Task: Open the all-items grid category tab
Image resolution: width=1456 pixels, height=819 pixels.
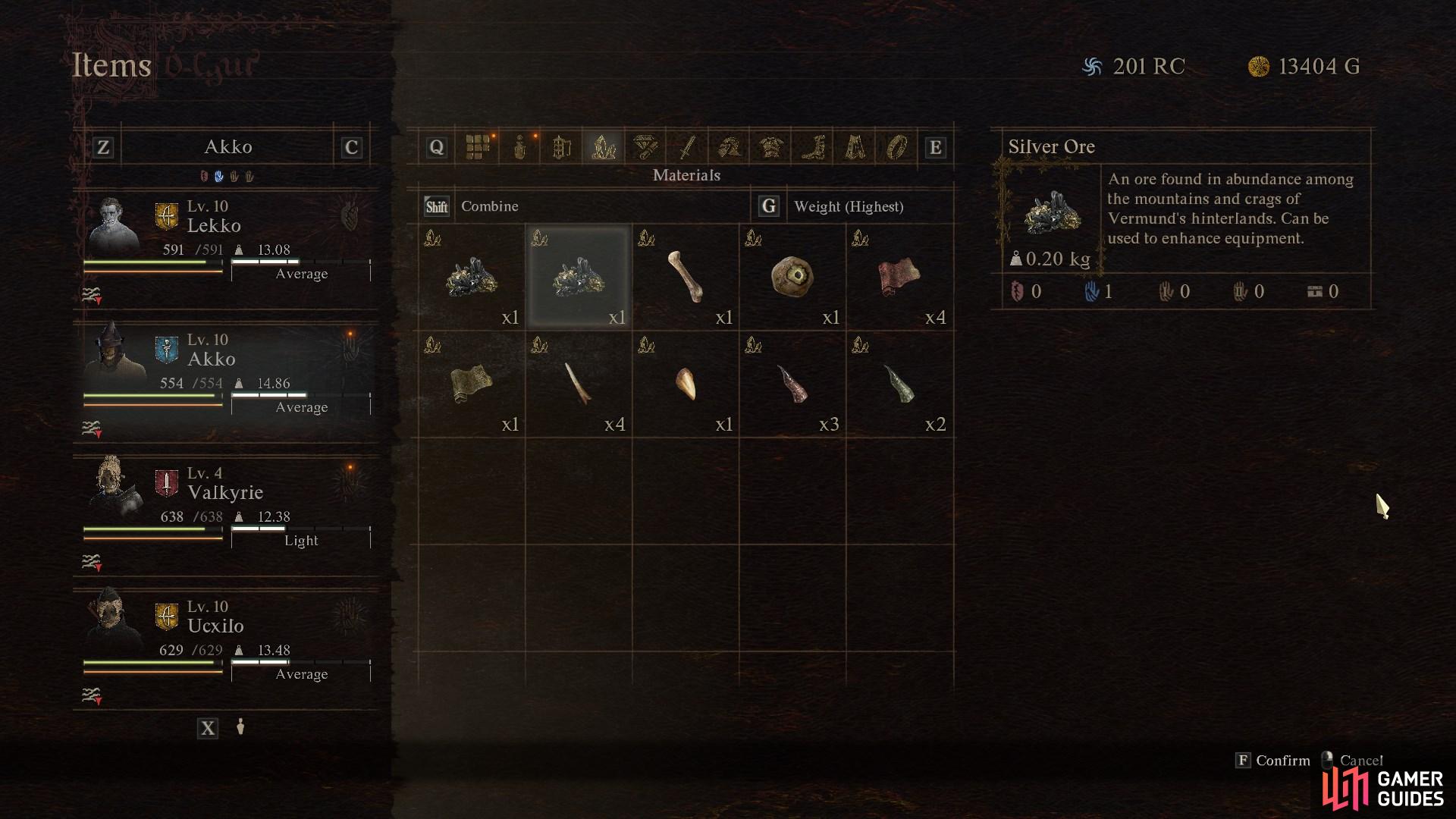Action: [x=477, y=147]
